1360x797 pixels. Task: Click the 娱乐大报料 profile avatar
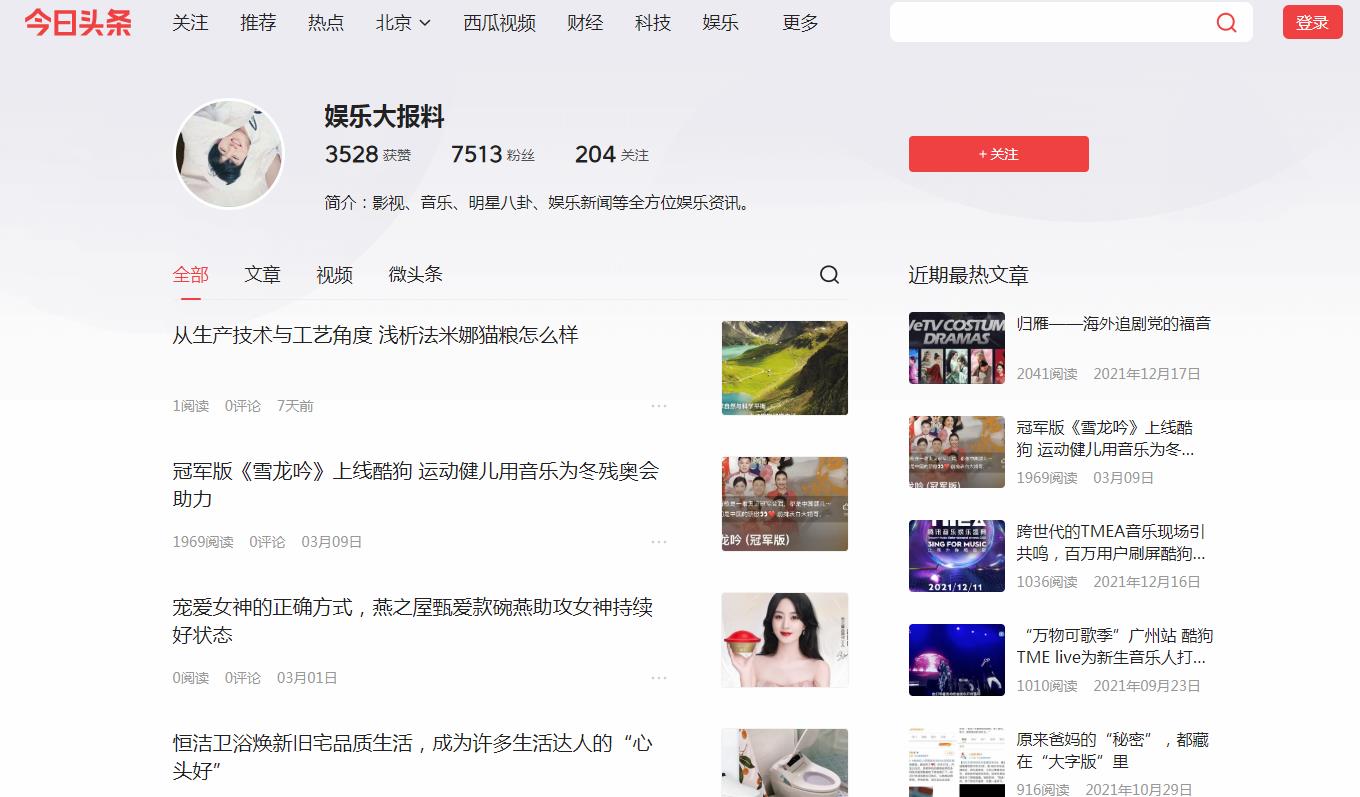229,154
